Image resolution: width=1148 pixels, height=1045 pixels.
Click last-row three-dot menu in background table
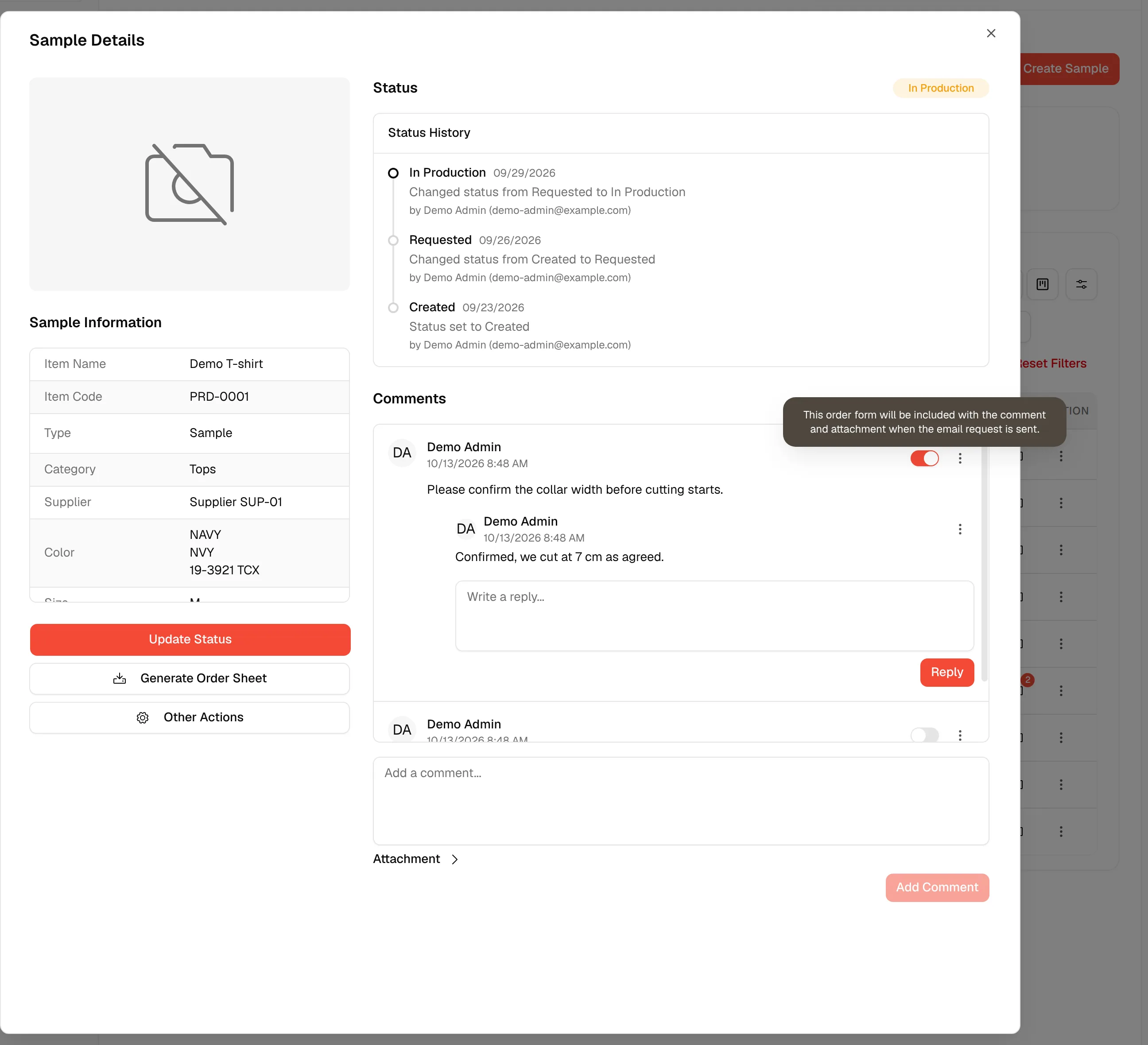pos(1061,832)
